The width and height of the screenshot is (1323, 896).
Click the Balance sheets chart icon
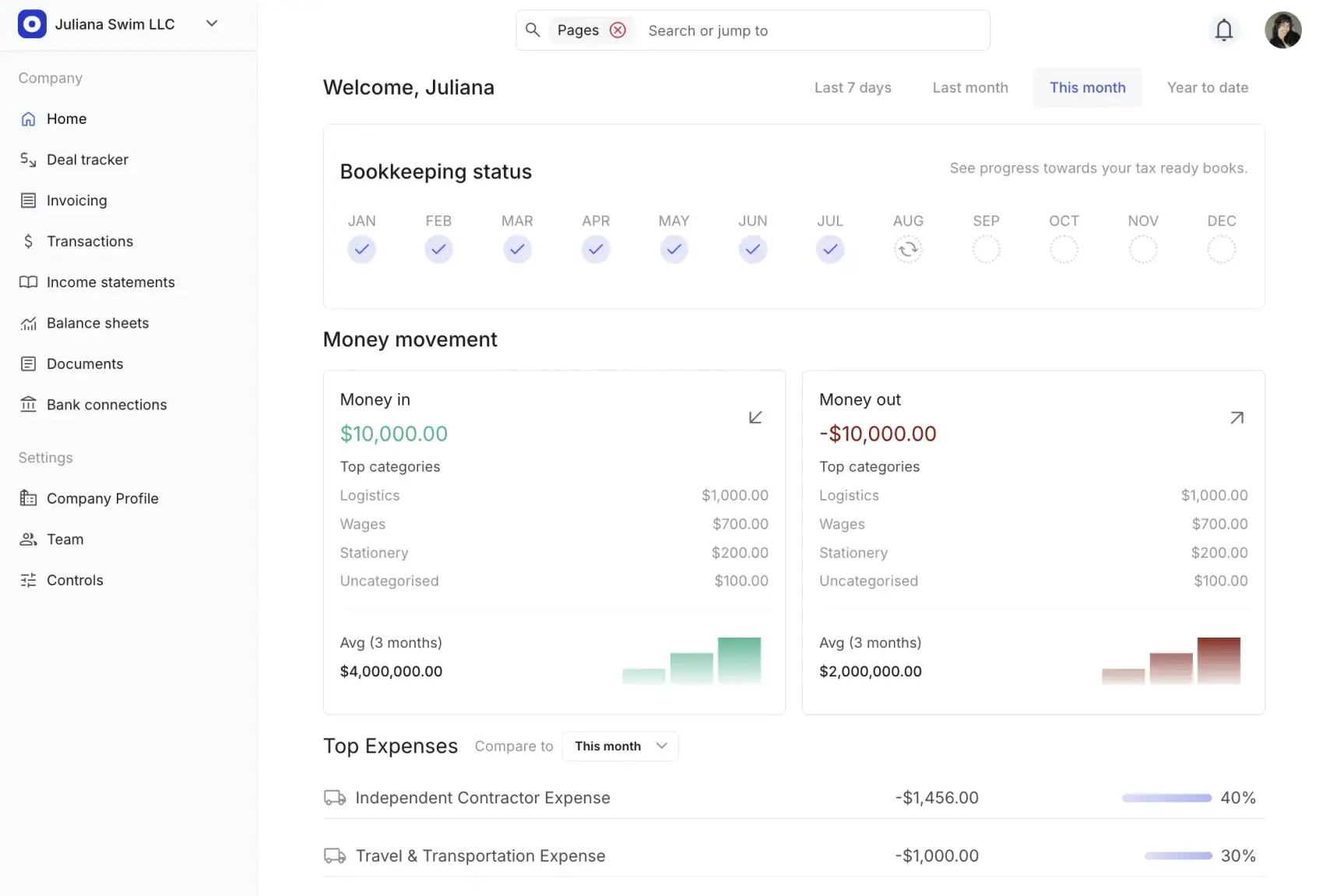pyautogui.click(x=29, y=323)
